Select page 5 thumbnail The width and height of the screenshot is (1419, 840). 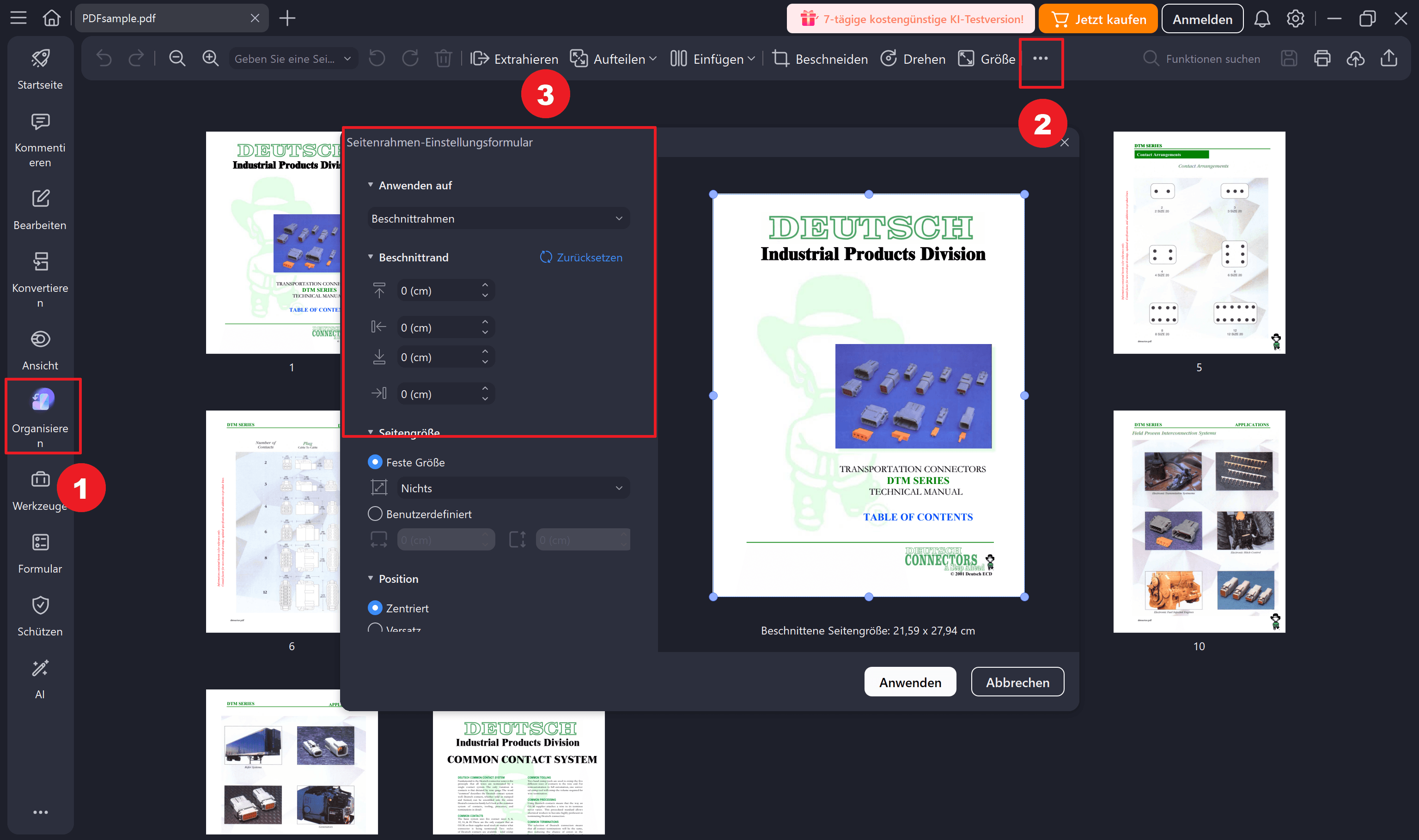[x=1199, y=243]
